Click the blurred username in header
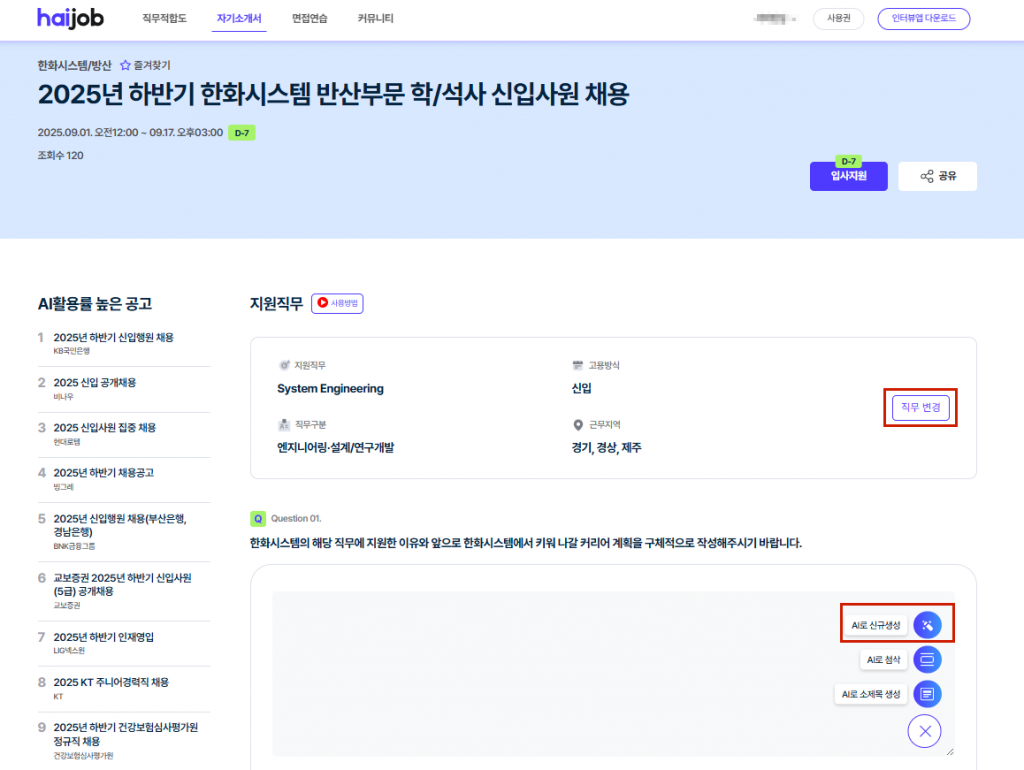1024x770 pixels. pos(775,18)
